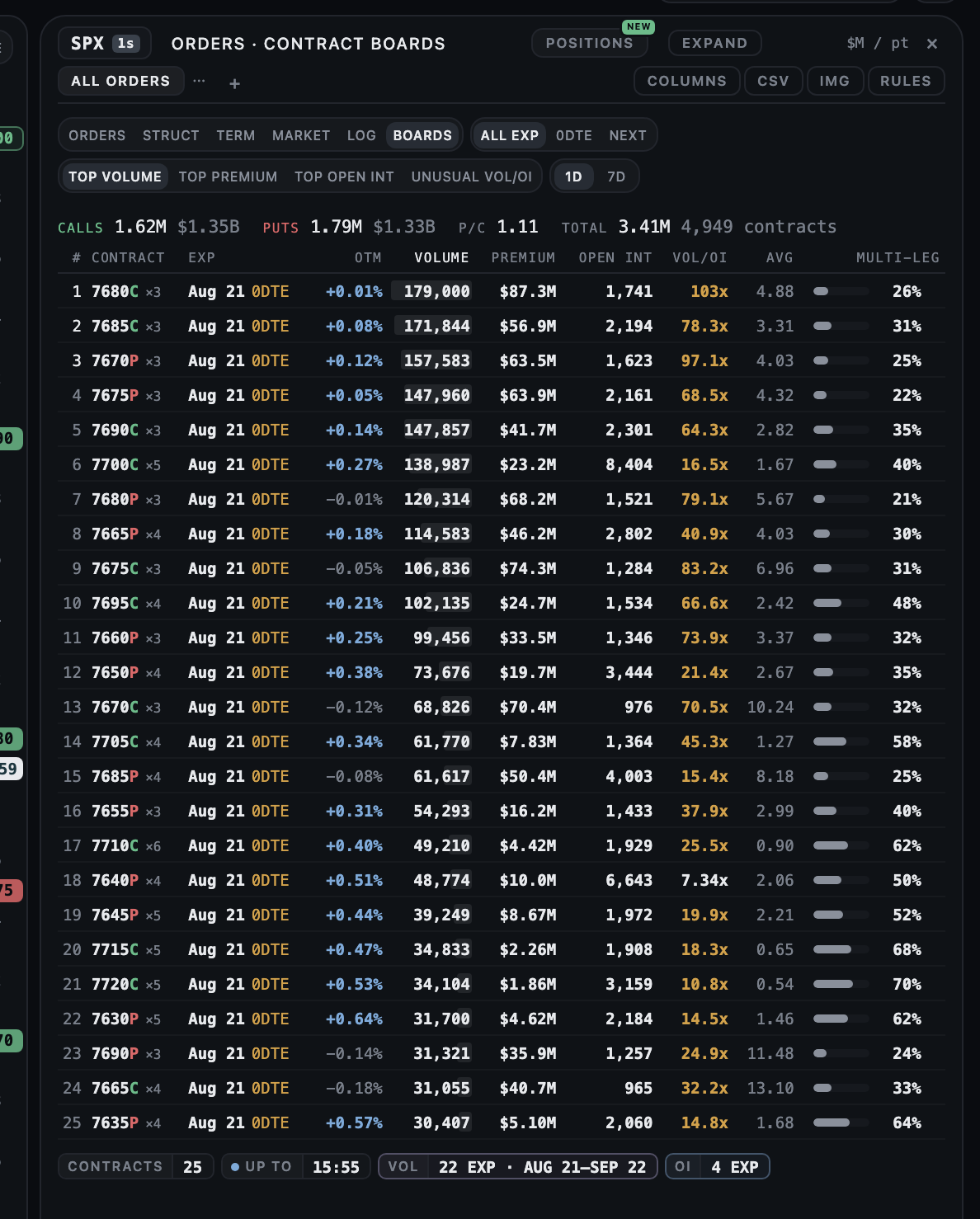Click the 70% multi-leg value
This screenshot has height=1219, width=980.
tap(907, 985)
